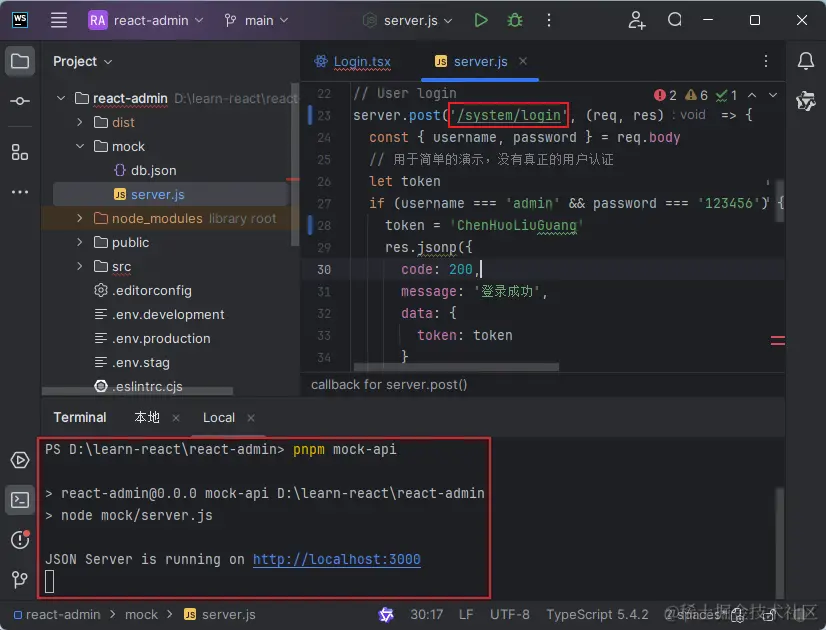Click mock breadcrumb in status bar
This screenshot has width=826, height=630.
tap(141, 615)
